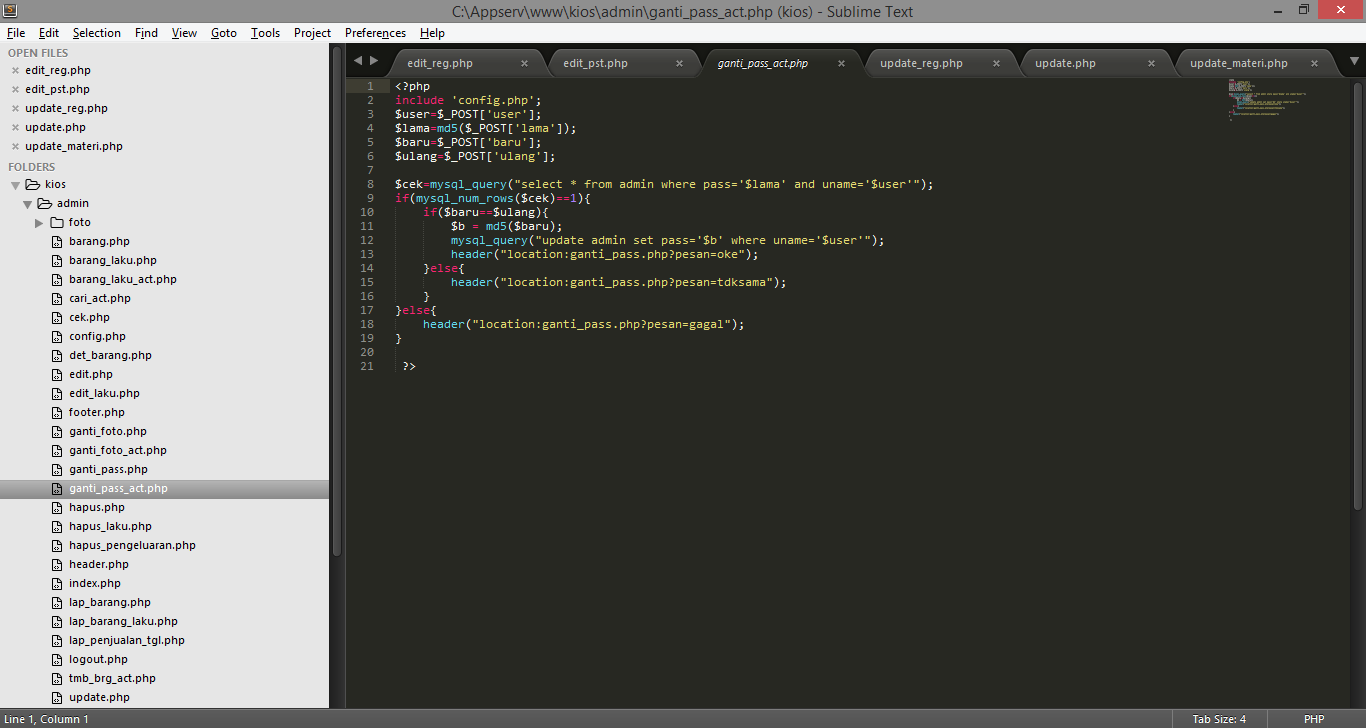Open the Selection menu
Viewport: 1366px width, 728px height.
(97, 33)
